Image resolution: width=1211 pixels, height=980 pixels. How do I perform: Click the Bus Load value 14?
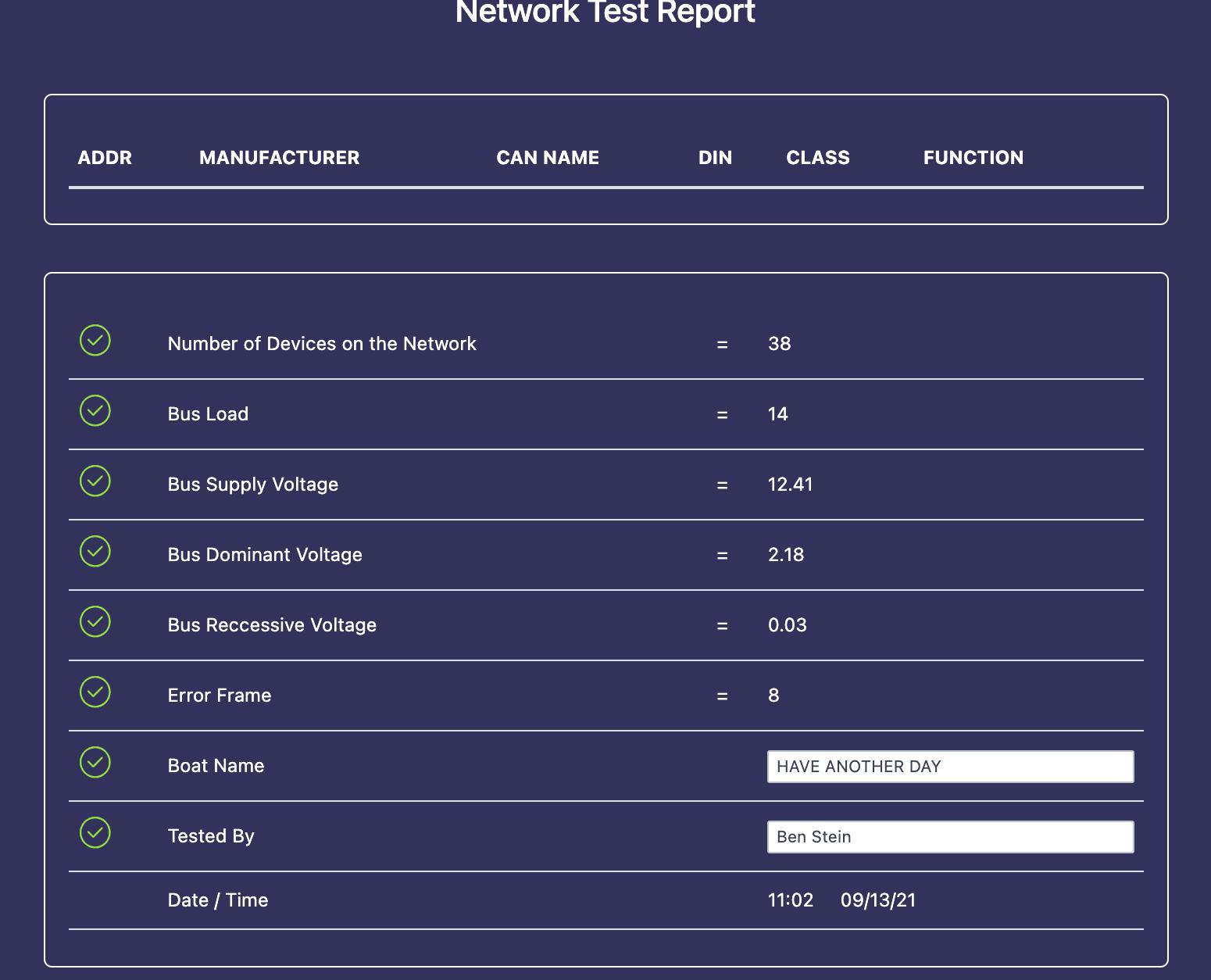coord(778,414)
